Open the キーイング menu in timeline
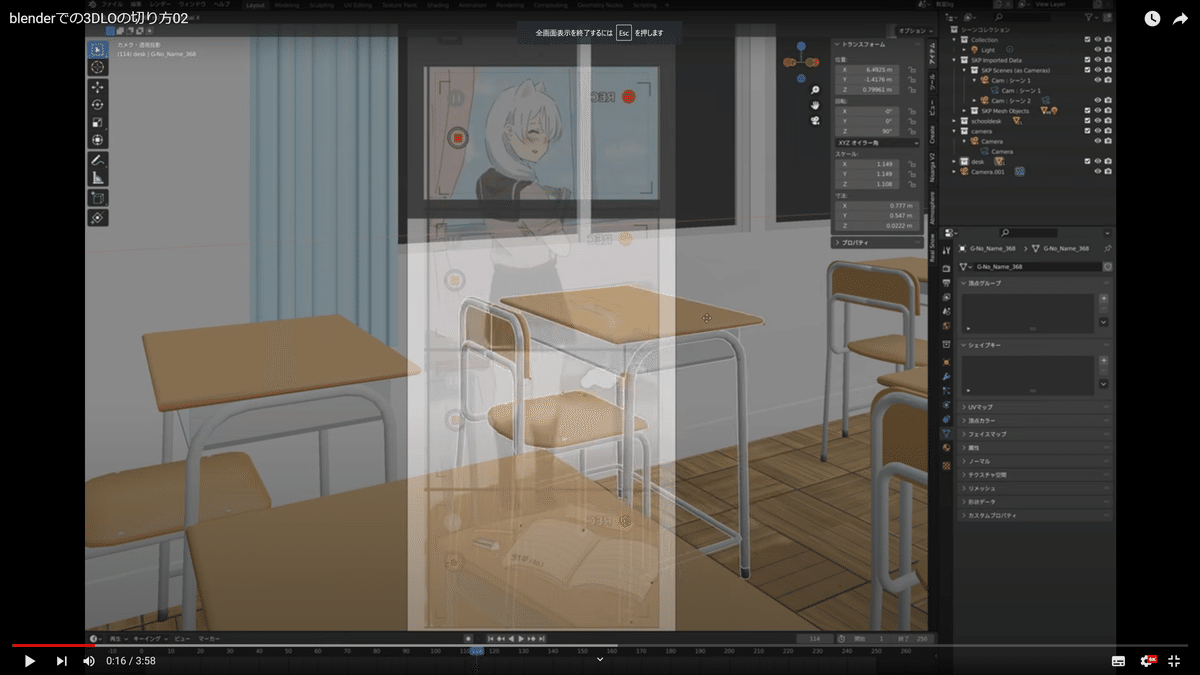The height and width of the screenshot is (675, 1200). click(149, 638)
